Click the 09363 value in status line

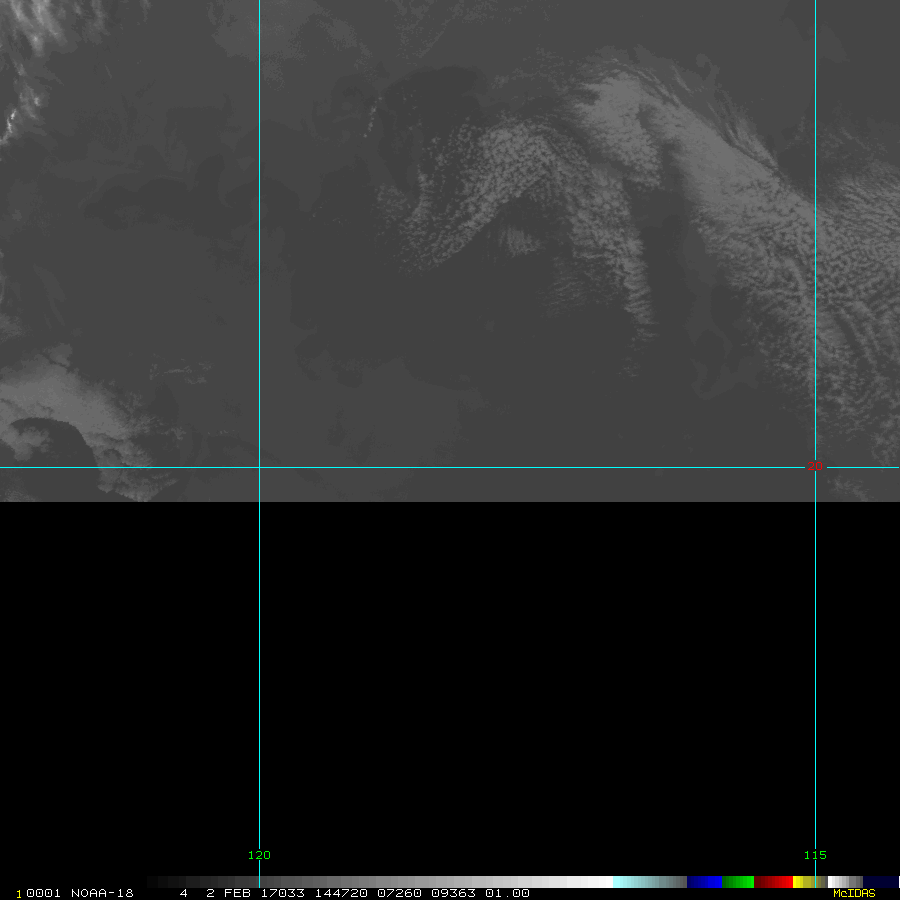[x=453, y=893]
